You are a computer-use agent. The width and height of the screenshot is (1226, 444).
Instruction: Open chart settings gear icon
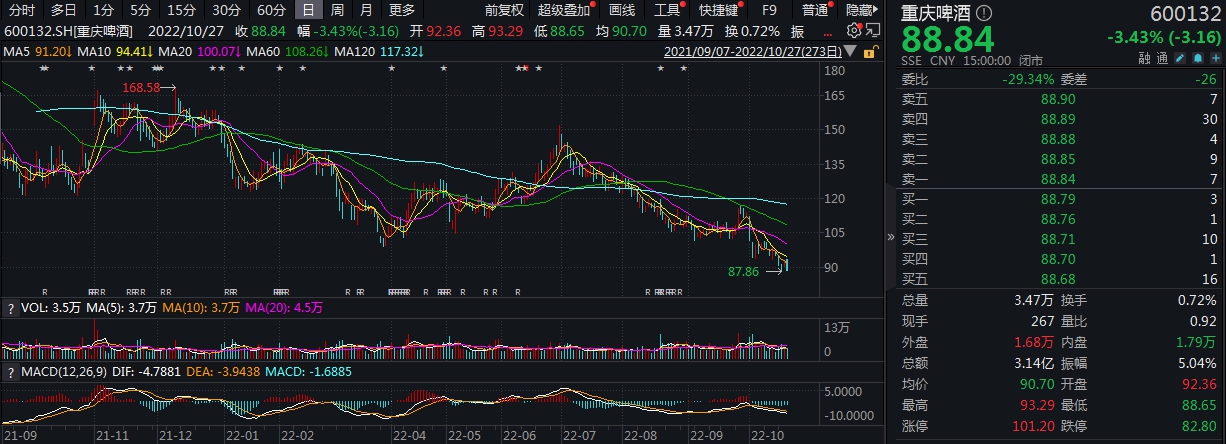(x=854, y=30)
